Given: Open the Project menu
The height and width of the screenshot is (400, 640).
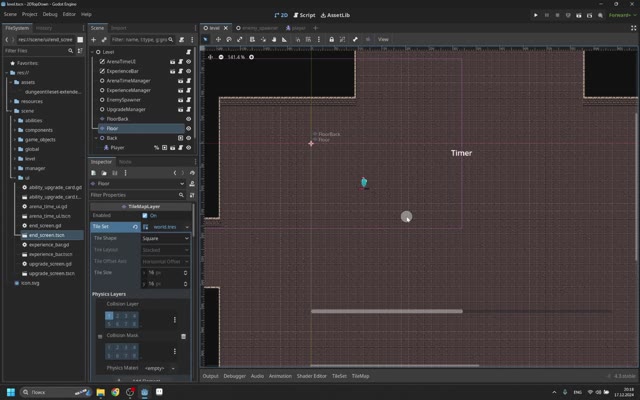Looking at the screenshot, I should (x=29, y=14).
